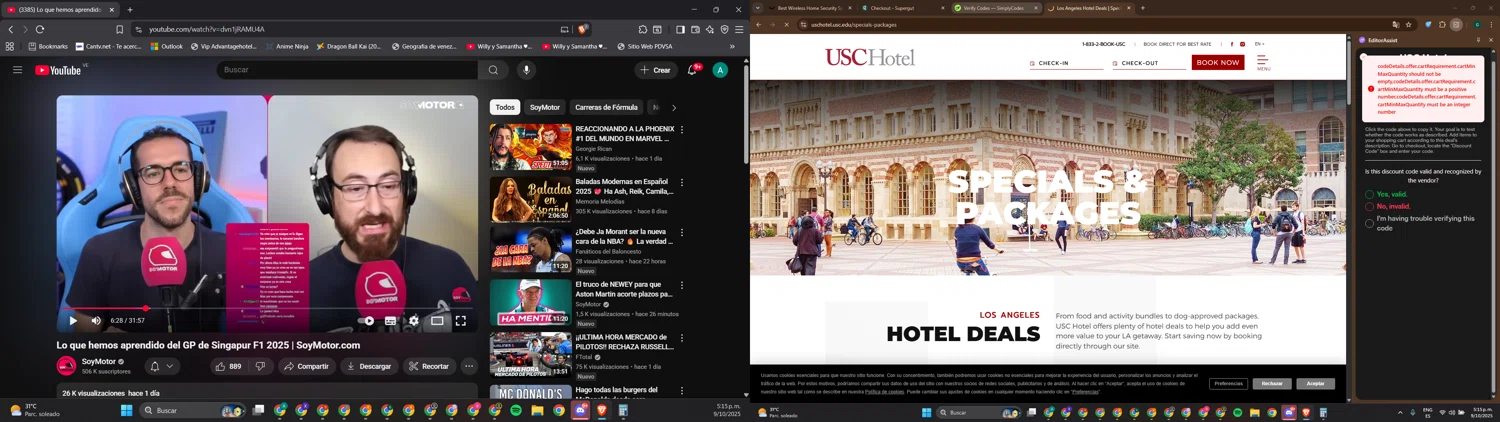Play the SoyMotor video
Screen dimensions: 1500x422
[x=73, y=321]
